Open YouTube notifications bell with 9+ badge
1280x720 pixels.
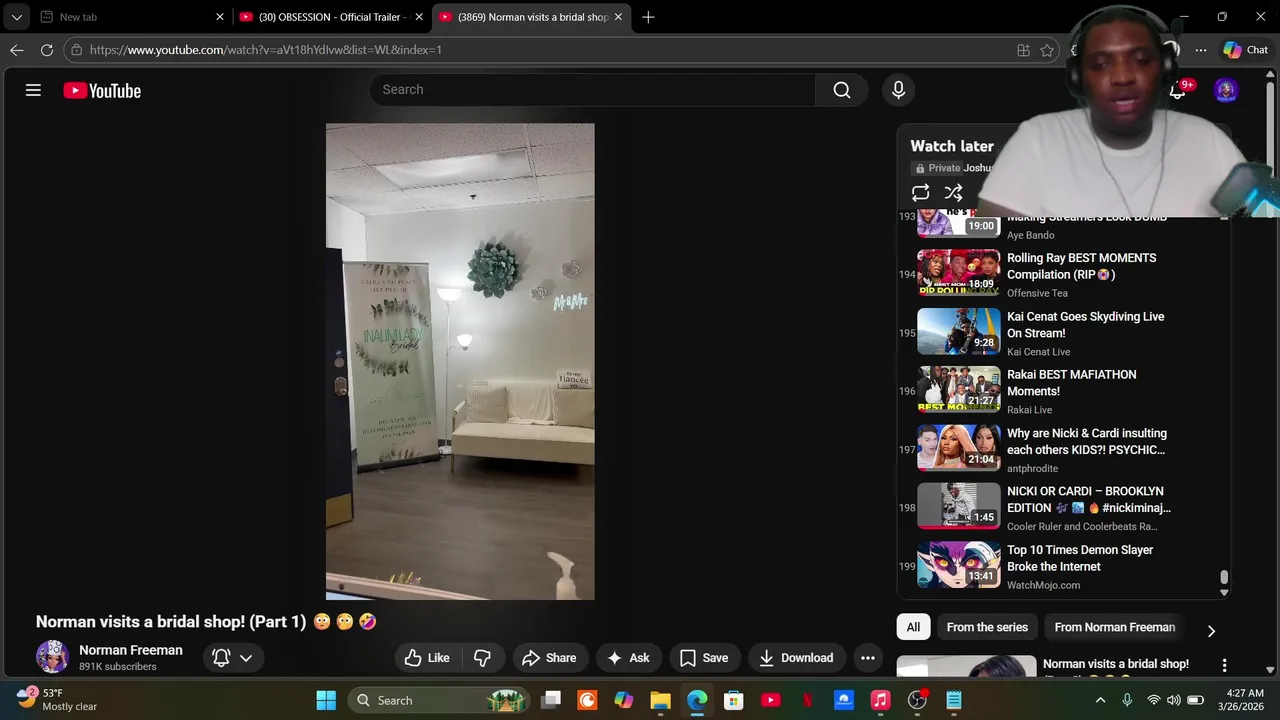[x=1178, y=91]
